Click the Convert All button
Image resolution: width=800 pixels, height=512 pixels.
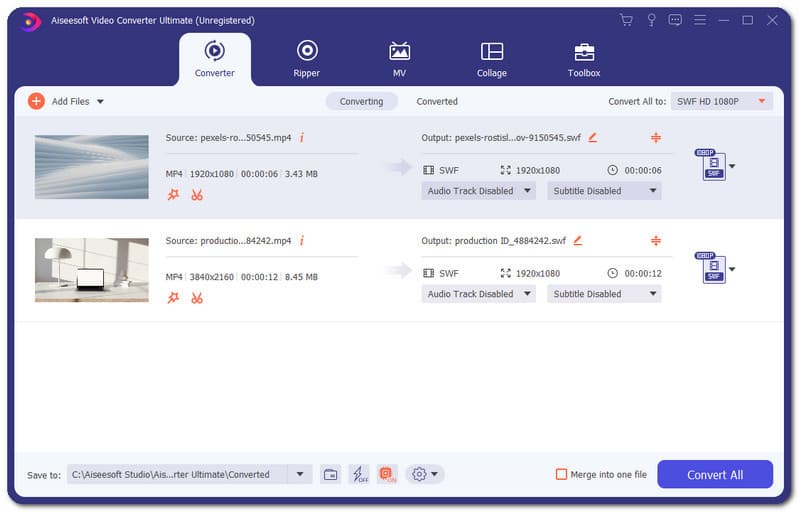[x=714, y=474]
